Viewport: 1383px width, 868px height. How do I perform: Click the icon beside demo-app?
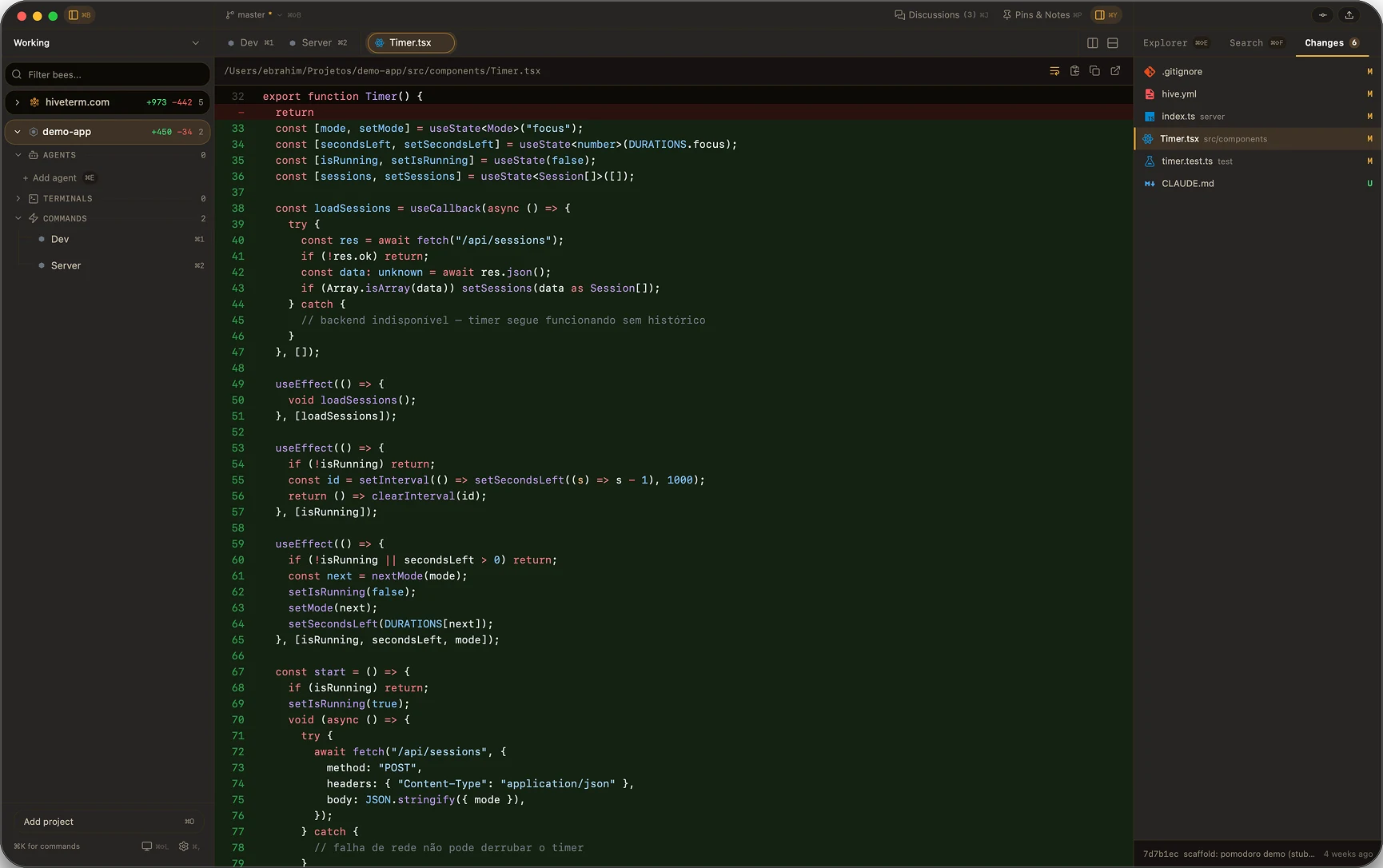tap(34, 132)
